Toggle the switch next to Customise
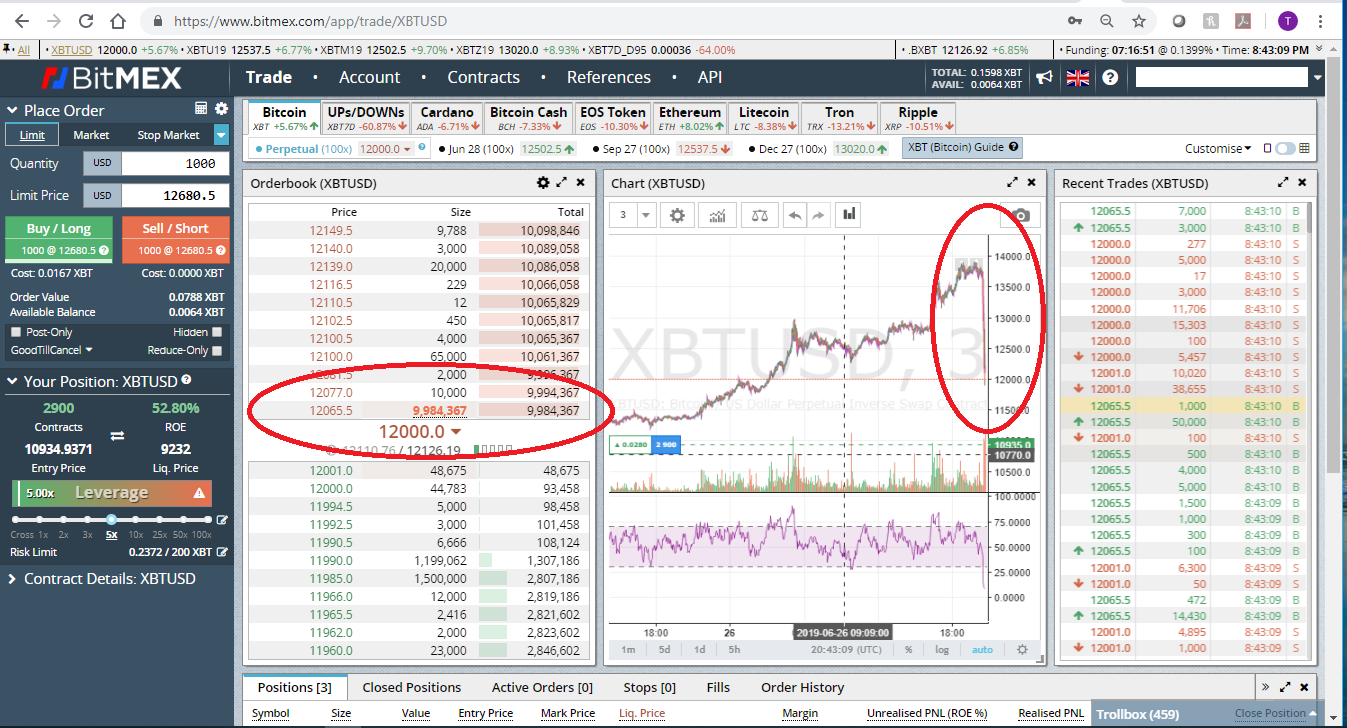The height and width of the screenshot is (728, 1347). (1285, 148)
